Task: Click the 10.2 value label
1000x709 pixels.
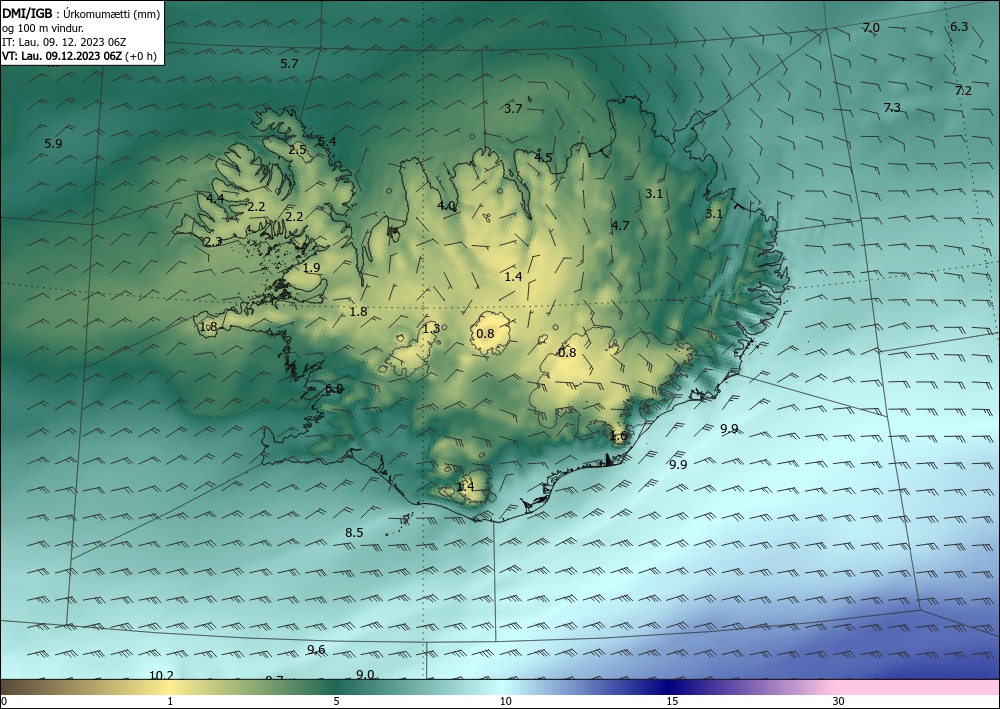Action: click(161, 675)
